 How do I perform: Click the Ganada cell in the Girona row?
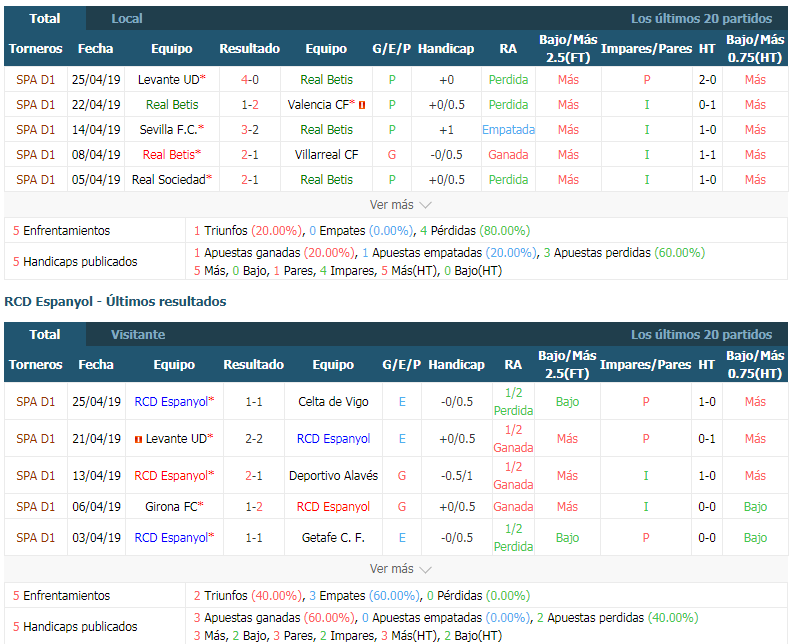513,506
